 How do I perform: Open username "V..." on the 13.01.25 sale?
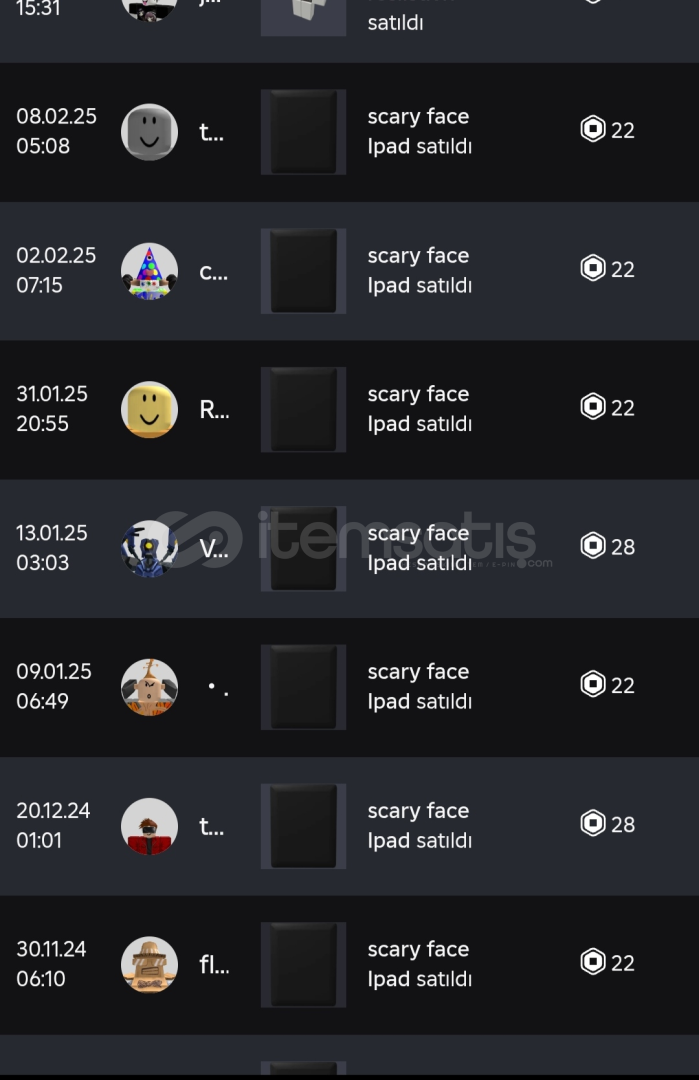[x=214, y=548]
